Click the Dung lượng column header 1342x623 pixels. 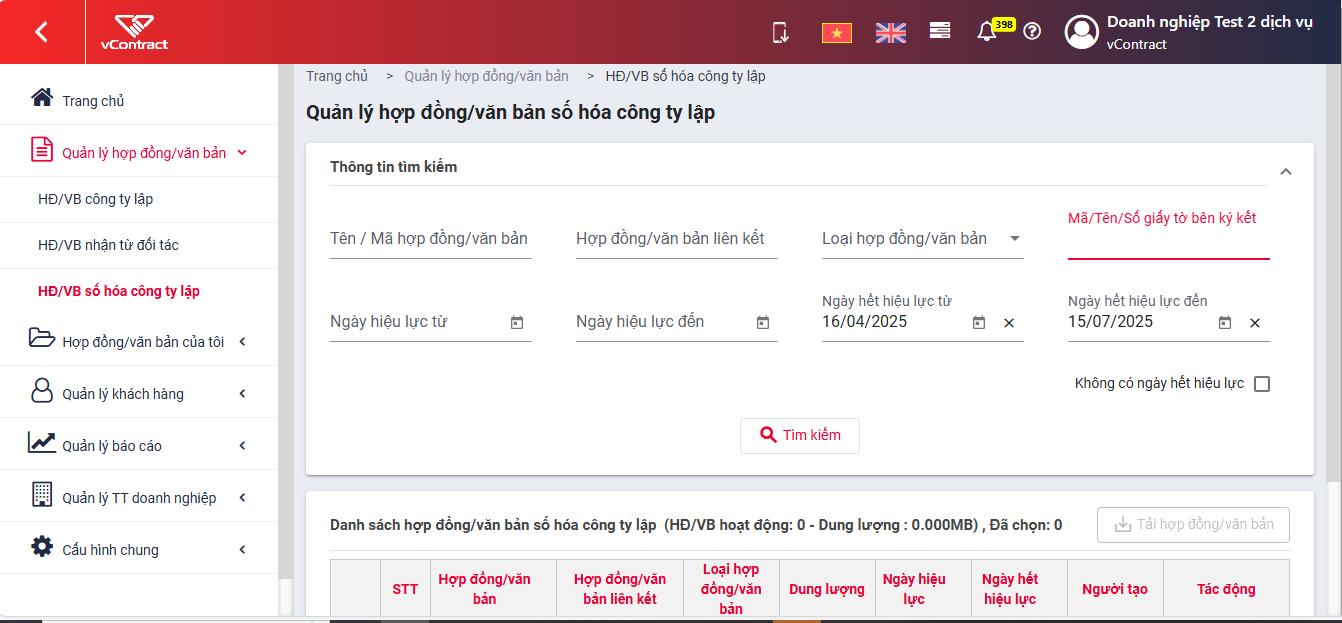[827, 589]
